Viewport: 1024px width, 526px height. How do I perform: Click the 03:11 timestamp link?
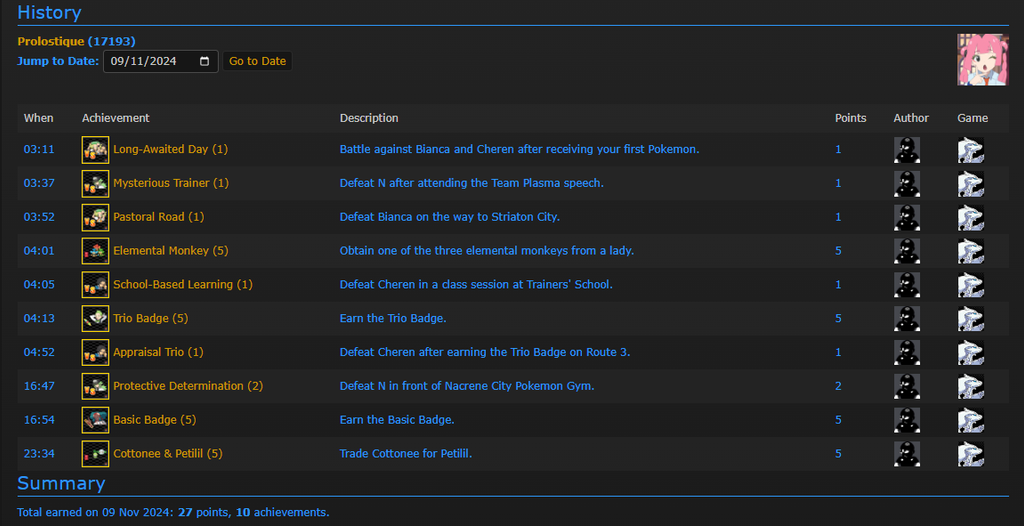coord(39,149)
